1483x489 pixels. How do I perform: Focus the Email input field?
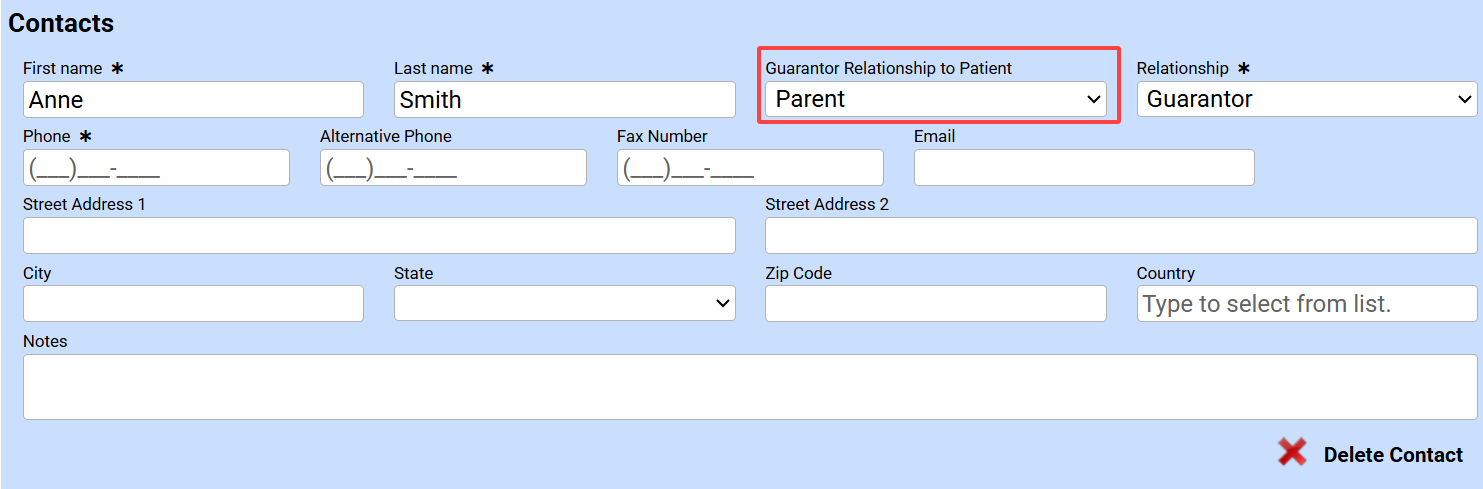click(1084, 168)
